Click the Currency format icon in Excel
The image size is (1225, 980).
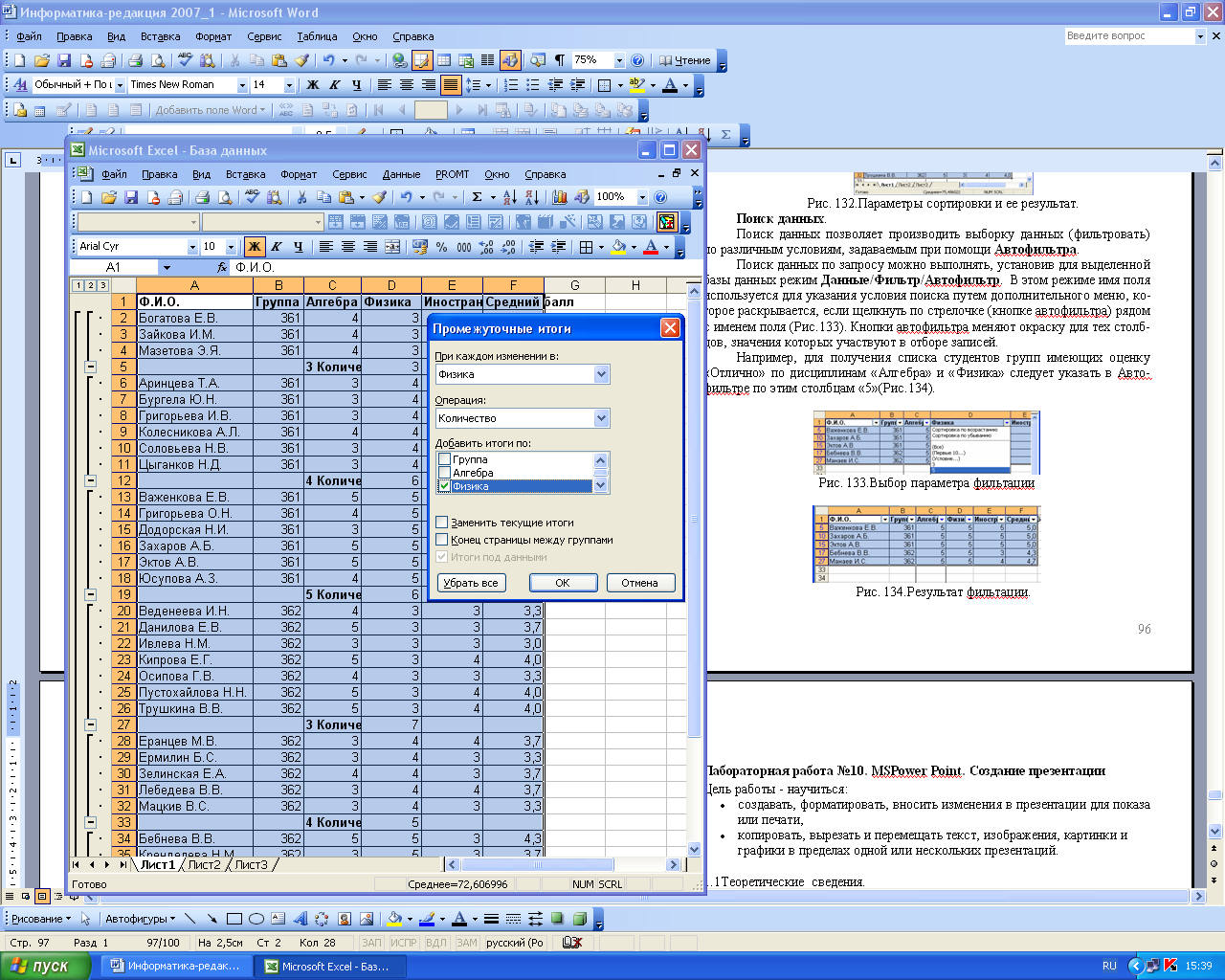[419, 247]
